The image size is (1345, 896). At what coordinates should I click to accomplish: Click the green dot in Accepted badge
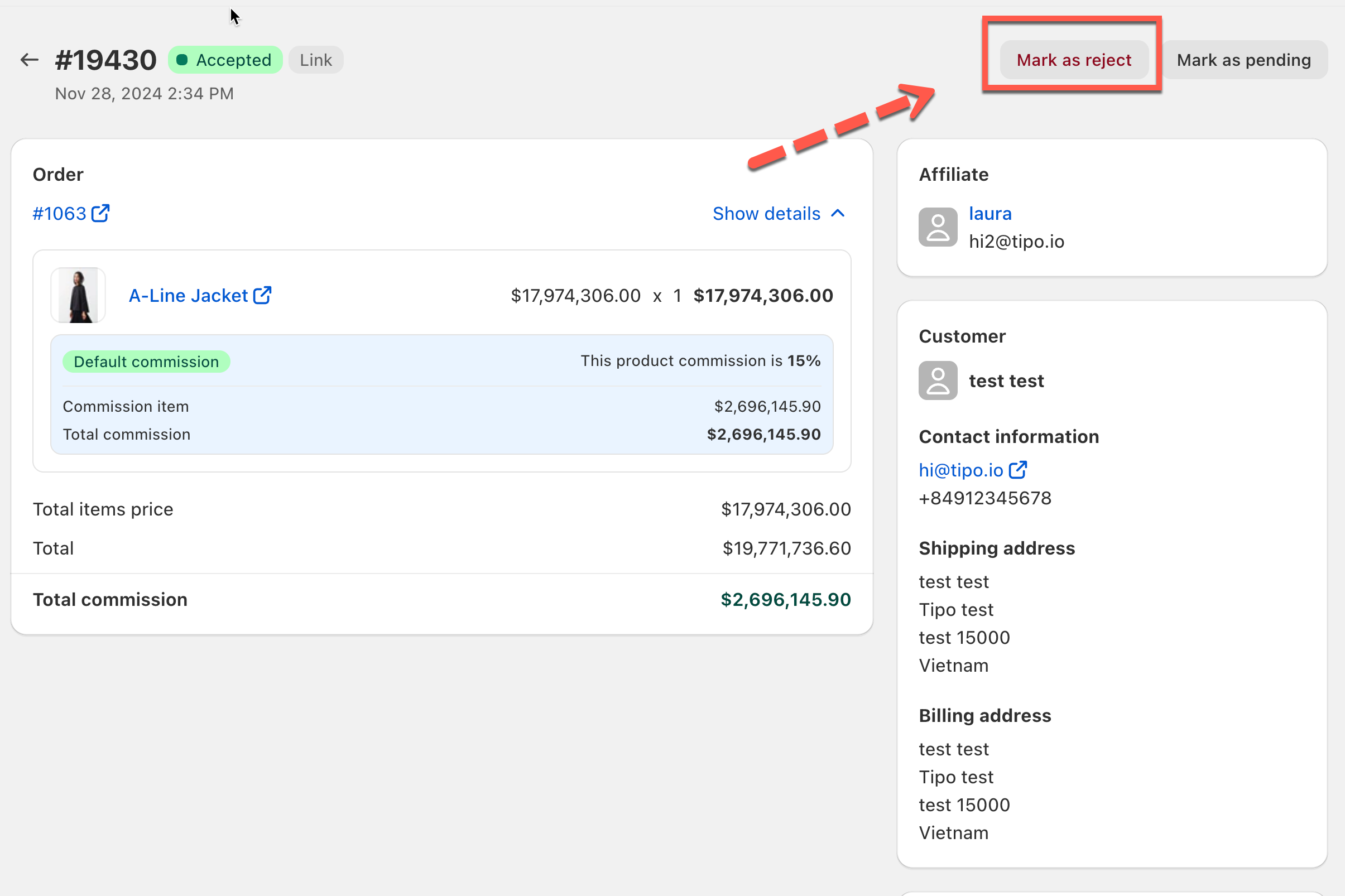pos(182,60)
